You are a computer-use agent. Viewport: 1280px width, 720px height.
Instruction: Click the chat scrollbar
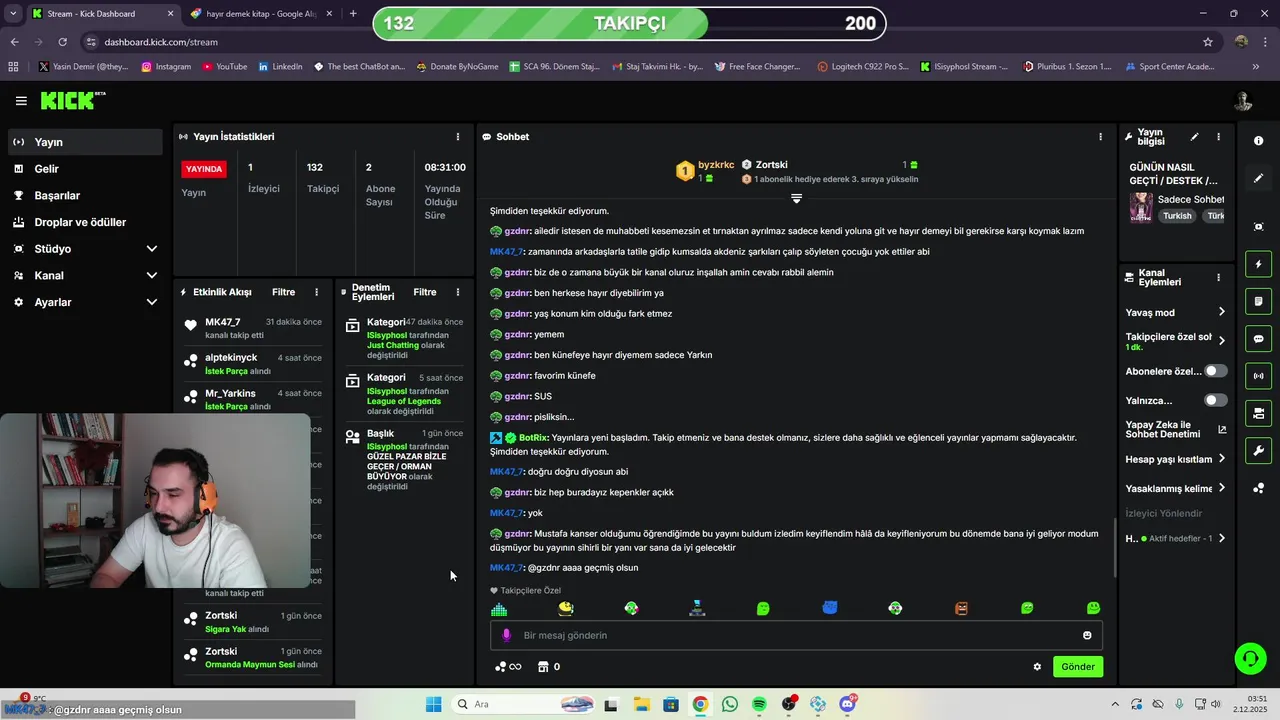pos(1115,548)
